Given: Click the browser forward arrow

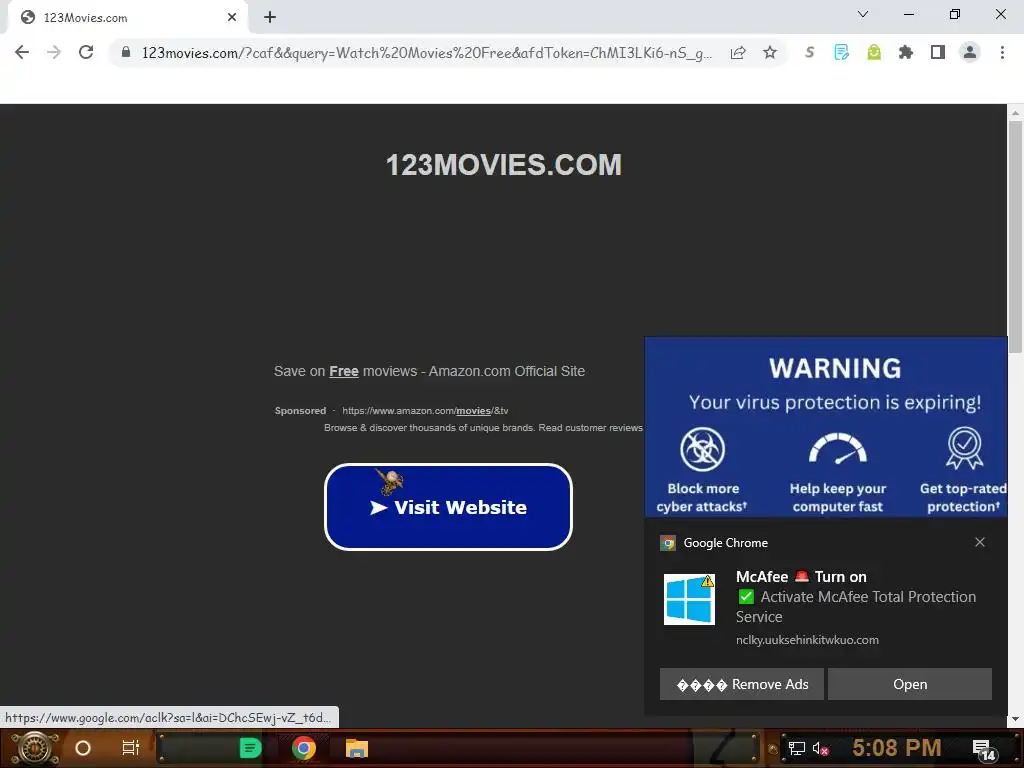Looking at the screenshot, I should (54, 52).
